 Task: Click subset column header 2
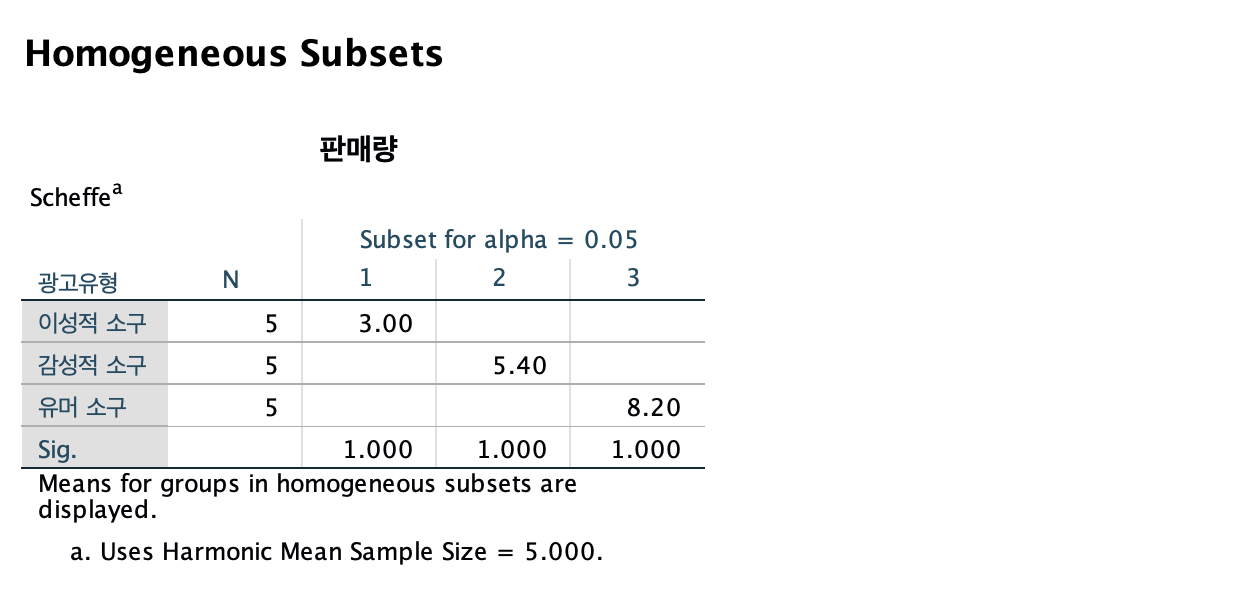499,279
